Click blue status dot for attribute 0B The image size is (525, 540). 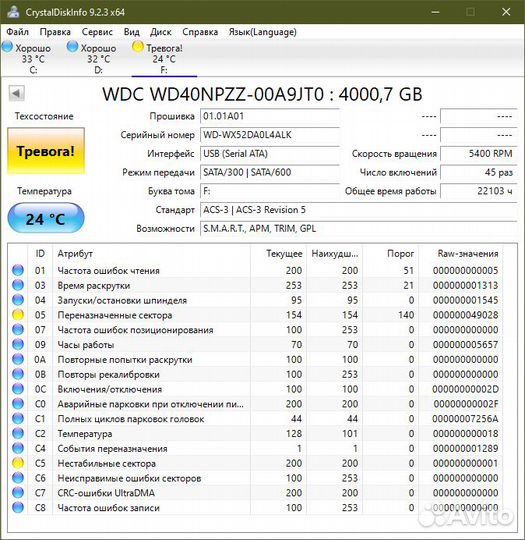click(18, 374)
